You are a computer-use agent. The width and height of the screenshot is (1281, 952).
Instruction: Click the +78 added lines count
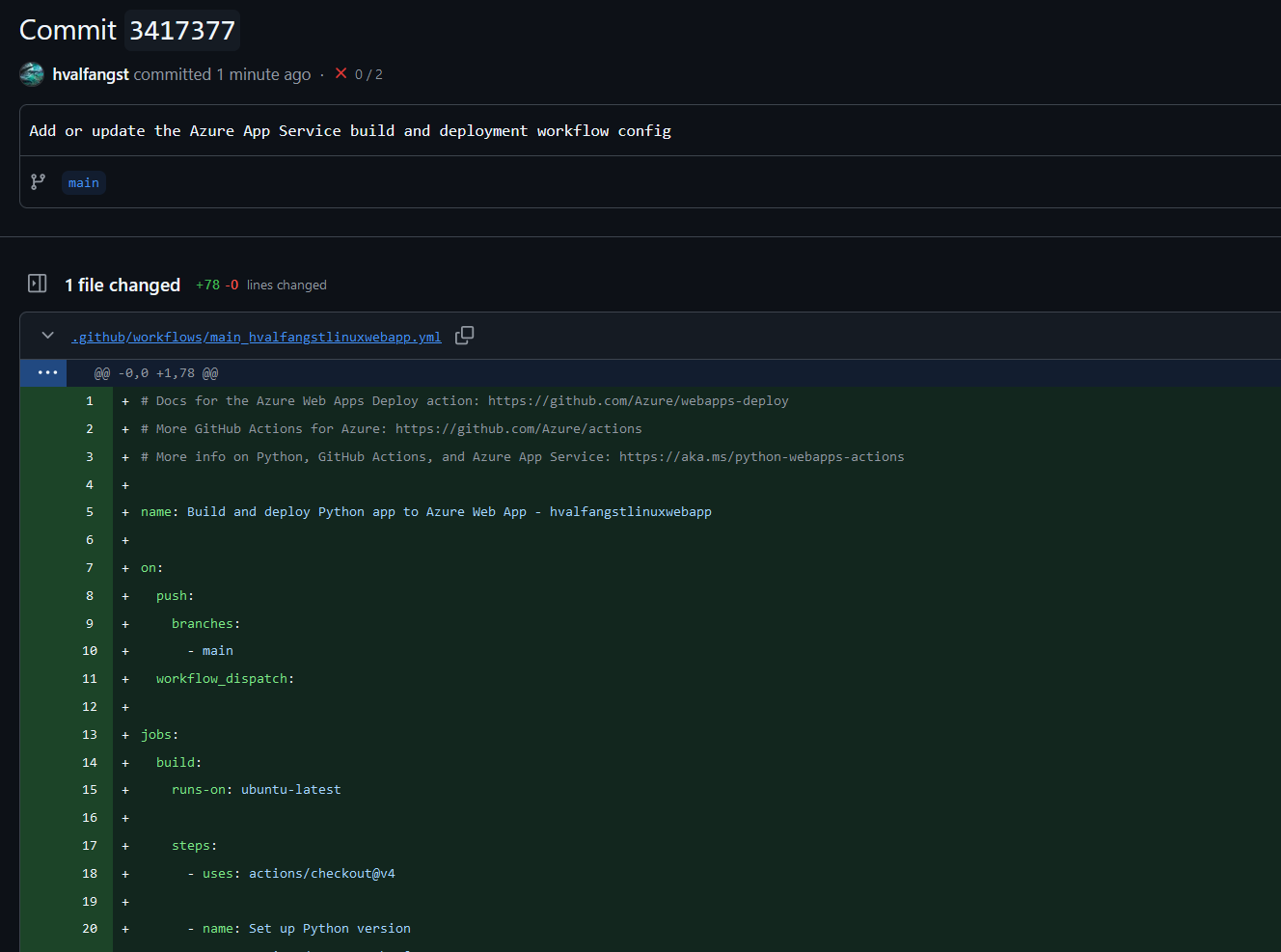(x=207, y=285)
